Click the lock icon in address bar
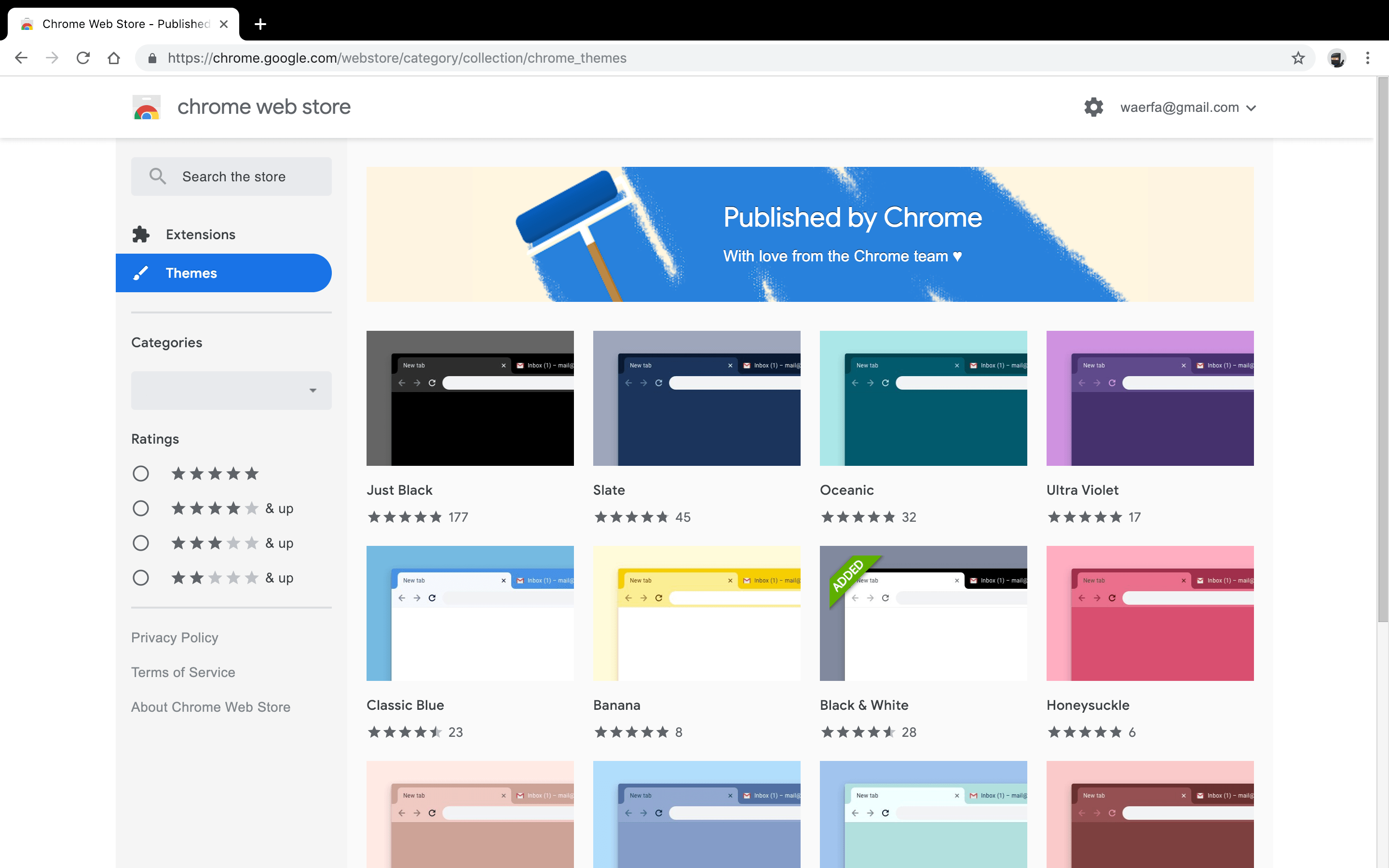The image size is (1389, 868). 152,58
